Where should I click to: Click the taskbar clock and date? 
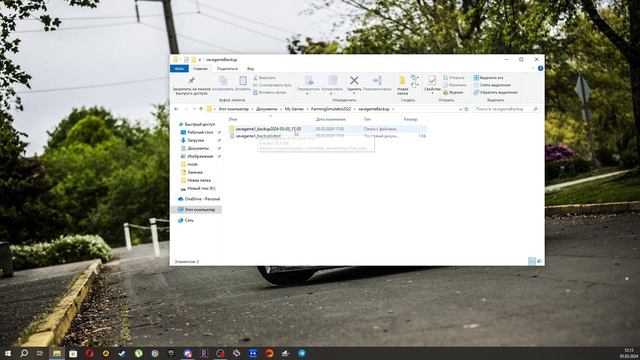click(629, 353)
